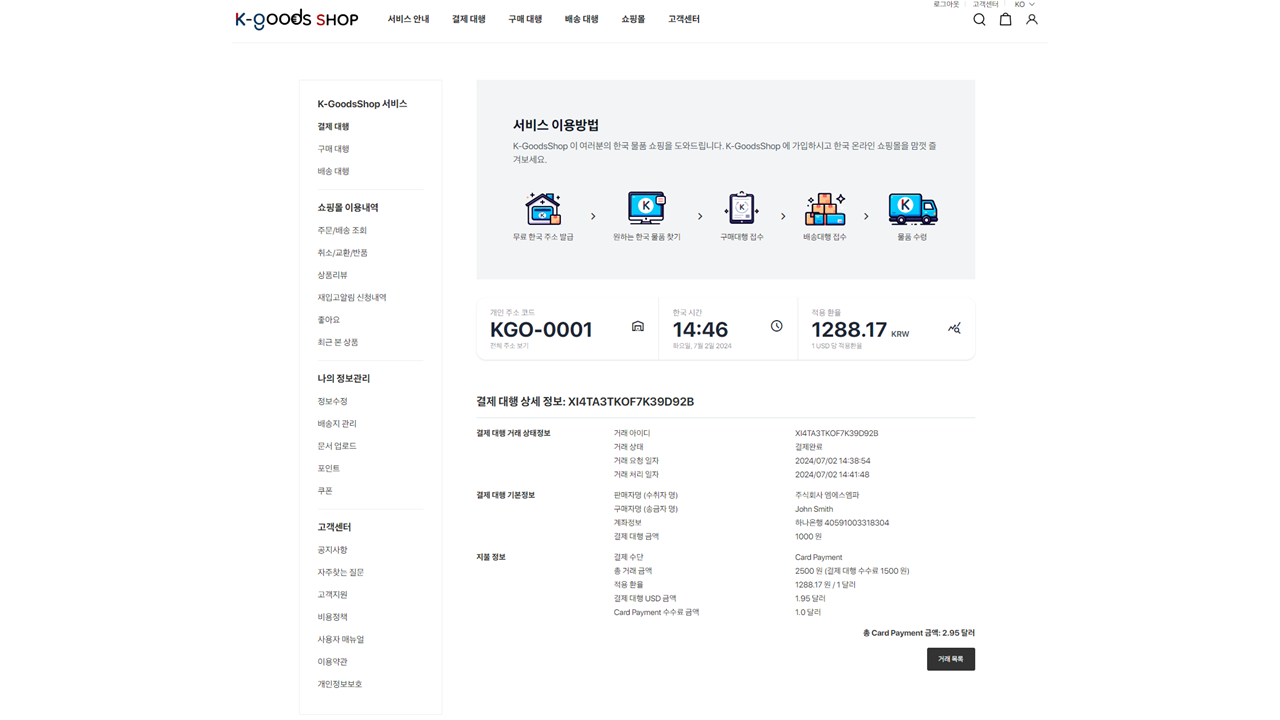
Task: Click the 거래 목록 button
Action: click(x=950, y=659)
